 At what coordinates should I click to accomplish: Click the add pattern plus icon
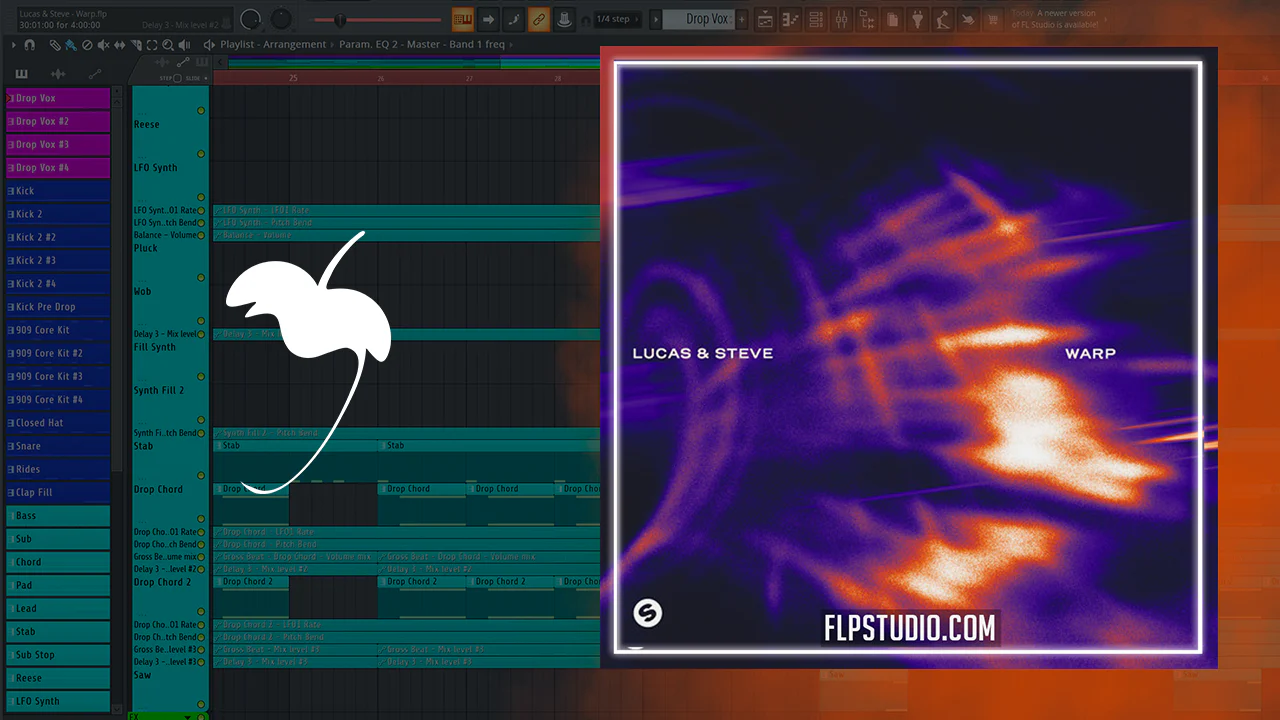pos(742,19)
